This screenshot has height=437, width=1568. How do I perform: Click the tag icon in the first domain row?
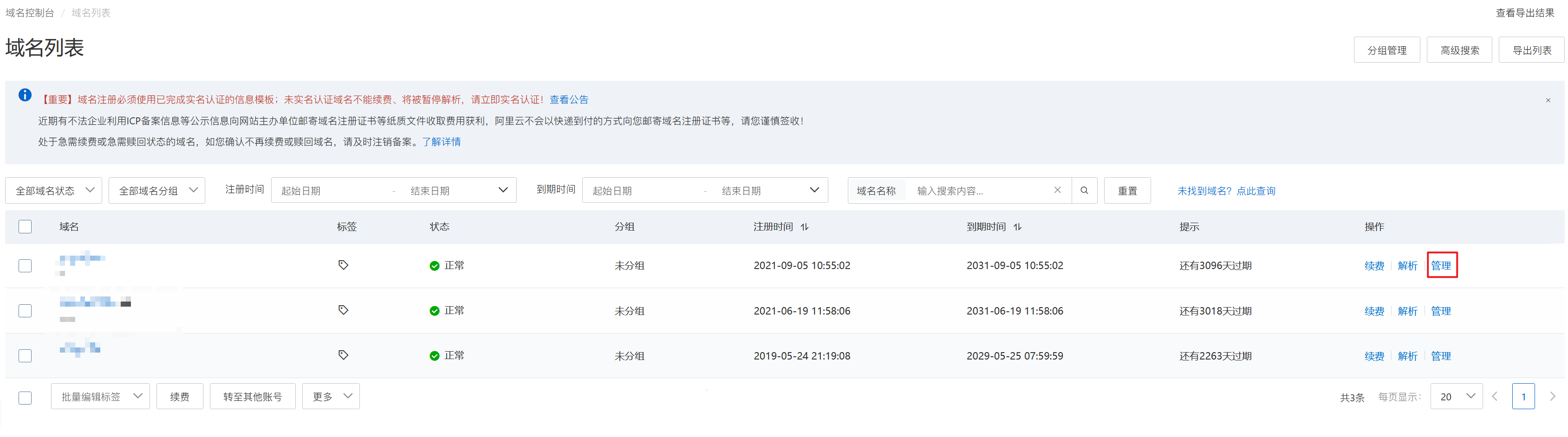click(343, 265)
